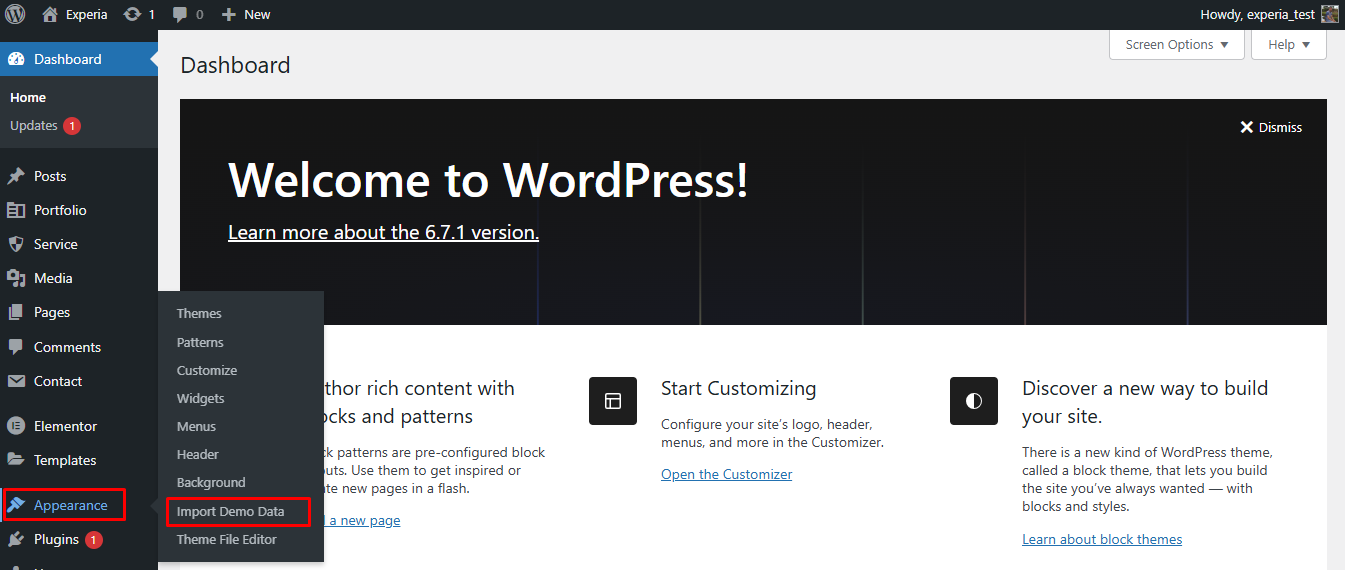Click the Elementor logo icon
The height and width of the screenshot is (570, 1345).
(x=16, y=426)
